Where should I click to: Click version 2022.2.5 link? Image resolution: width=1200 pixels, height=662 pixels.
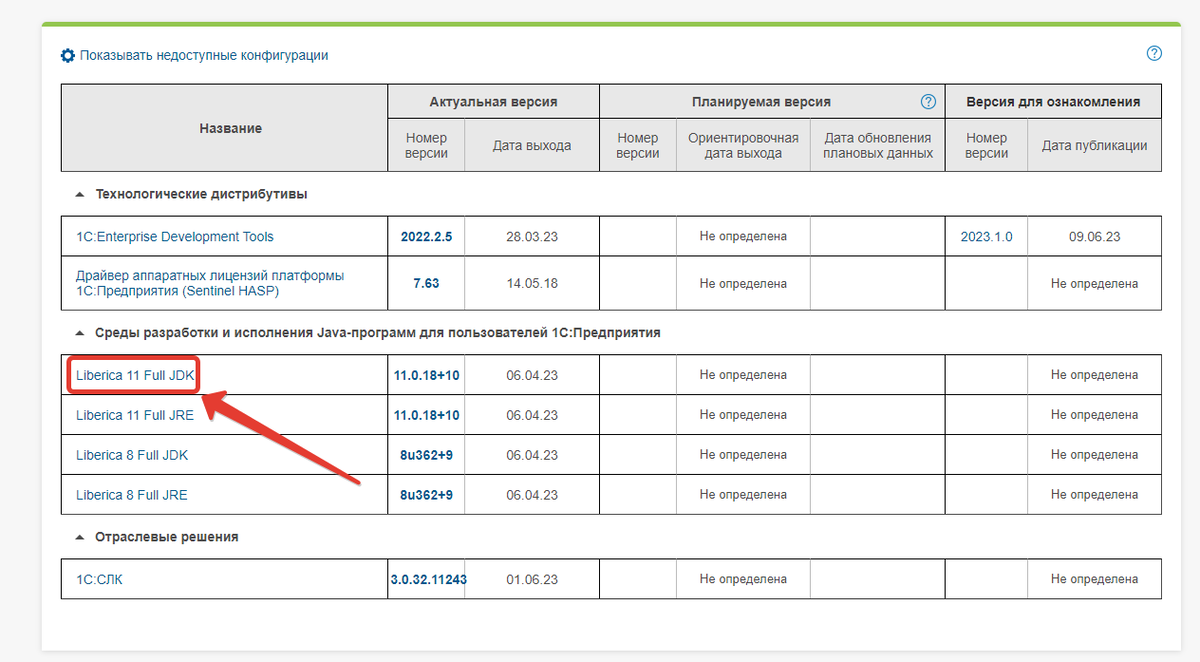(x=426, y=237)
